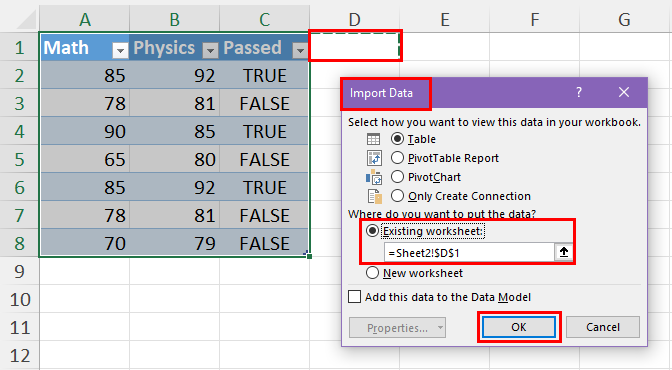Select New worksheet radio button

click(x=372, y=273)
